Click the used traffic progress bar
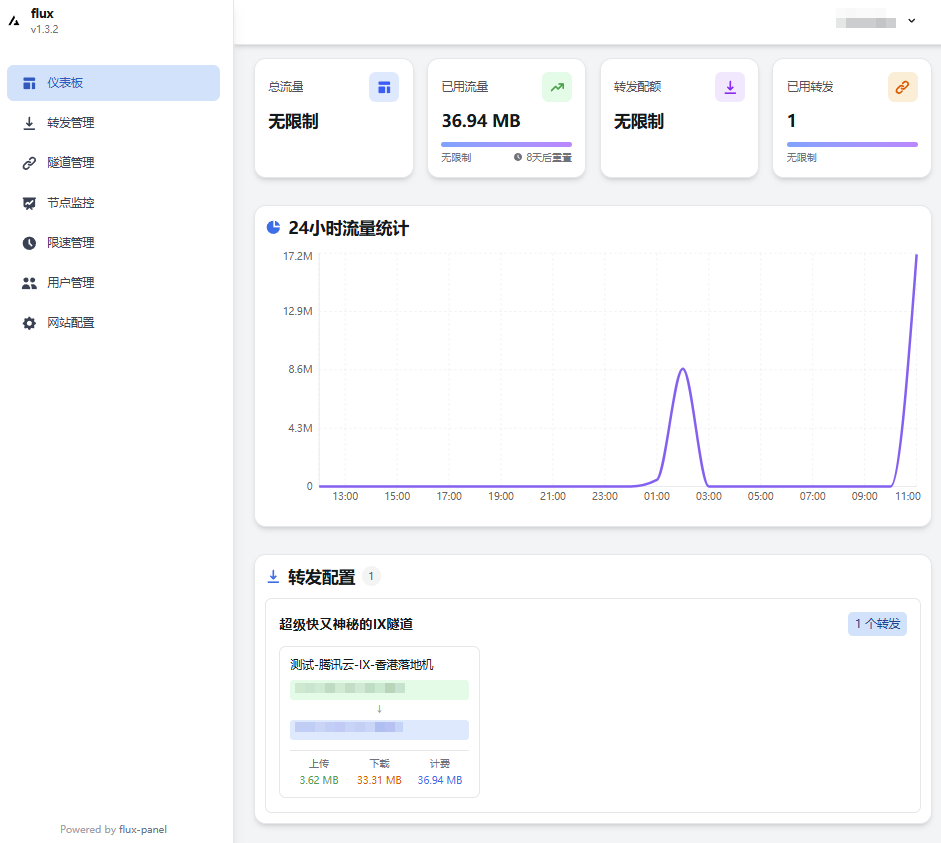Viewport: 941px width, 843px height. tap(506, 144)
